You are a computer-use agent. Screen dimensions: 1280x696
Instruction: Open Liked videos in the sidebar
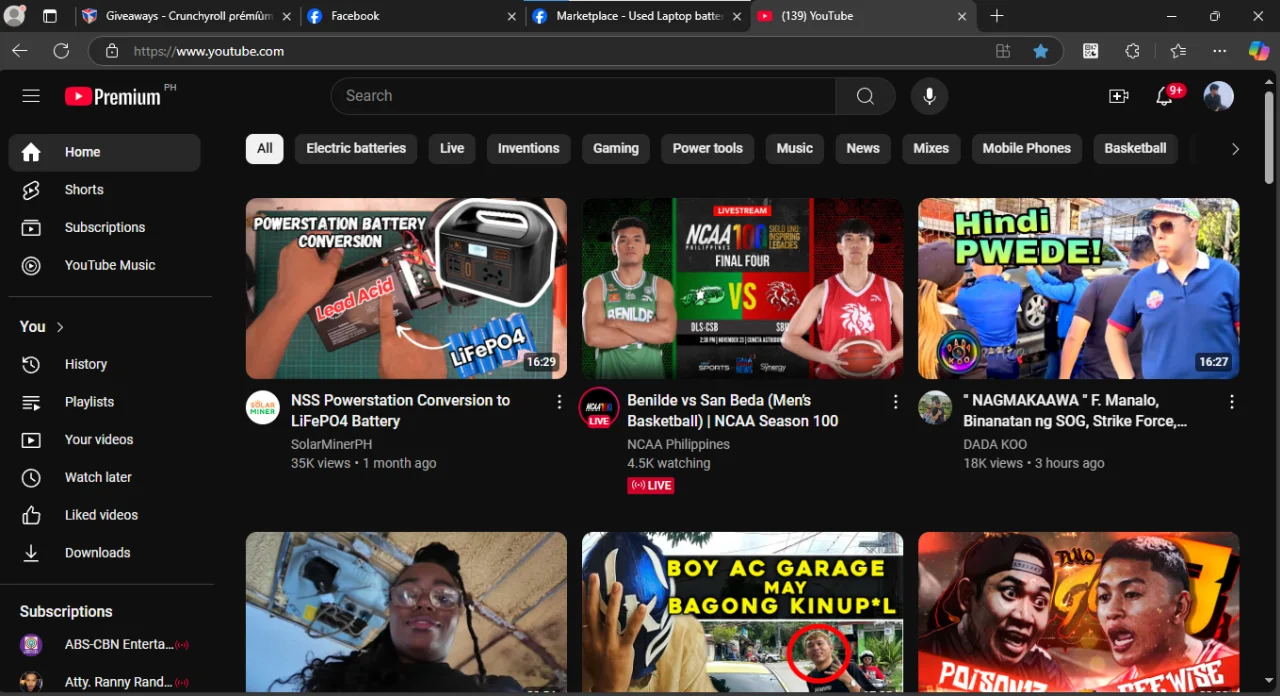pos(104,515)
